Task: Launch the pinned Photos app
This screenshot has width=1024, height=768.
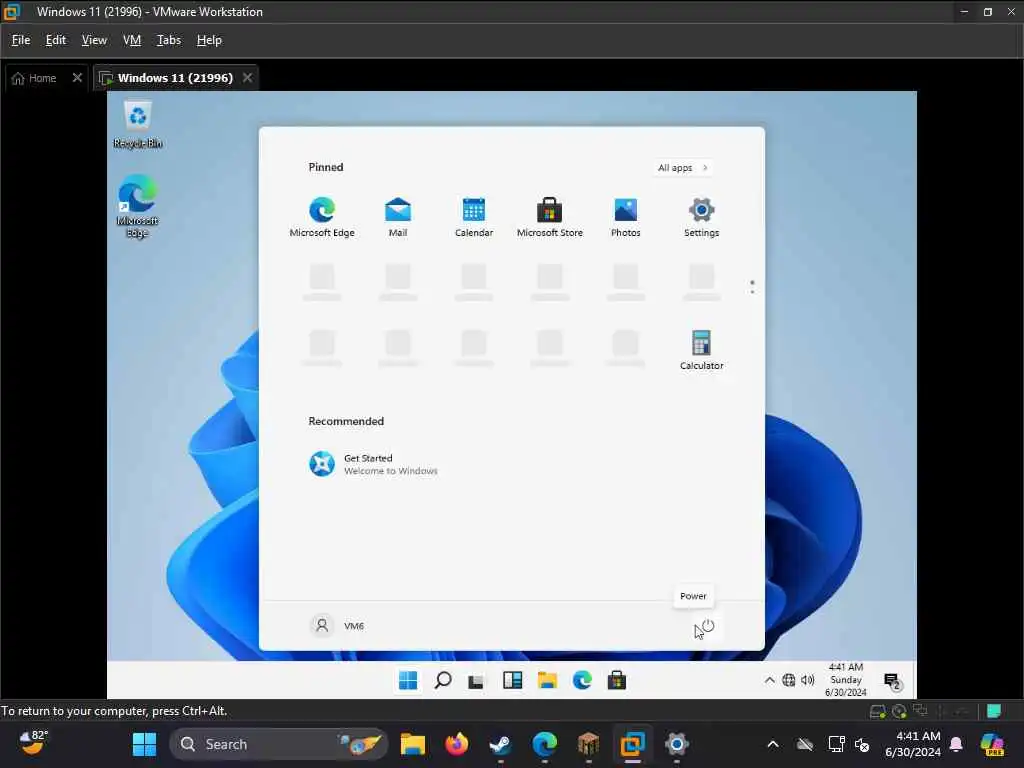Action: (x=626, y=217)
